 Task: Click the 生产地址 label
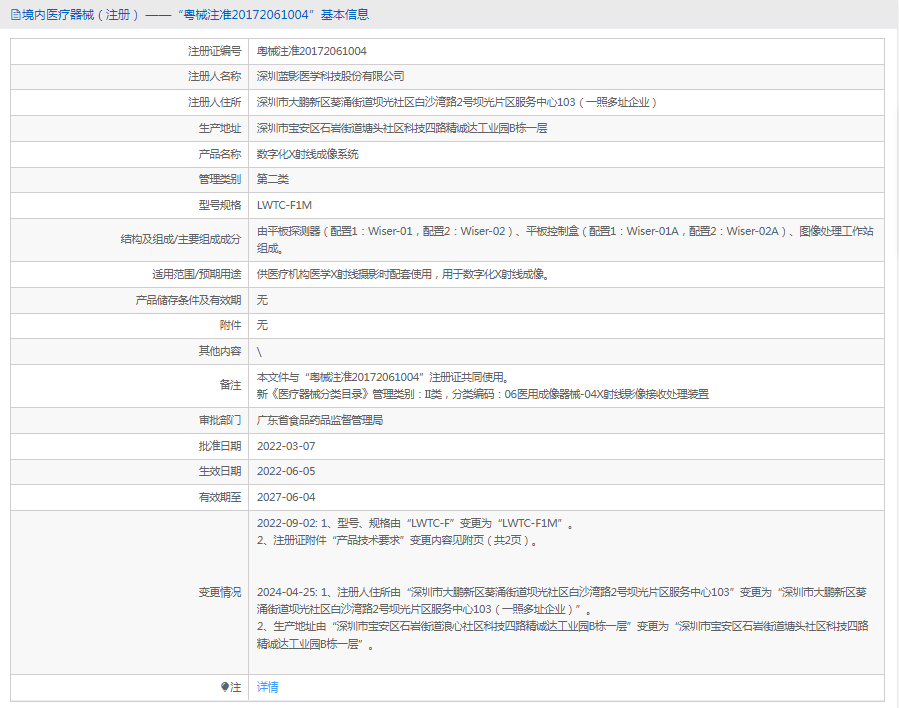pyautogui.click(x=220, y=128)
